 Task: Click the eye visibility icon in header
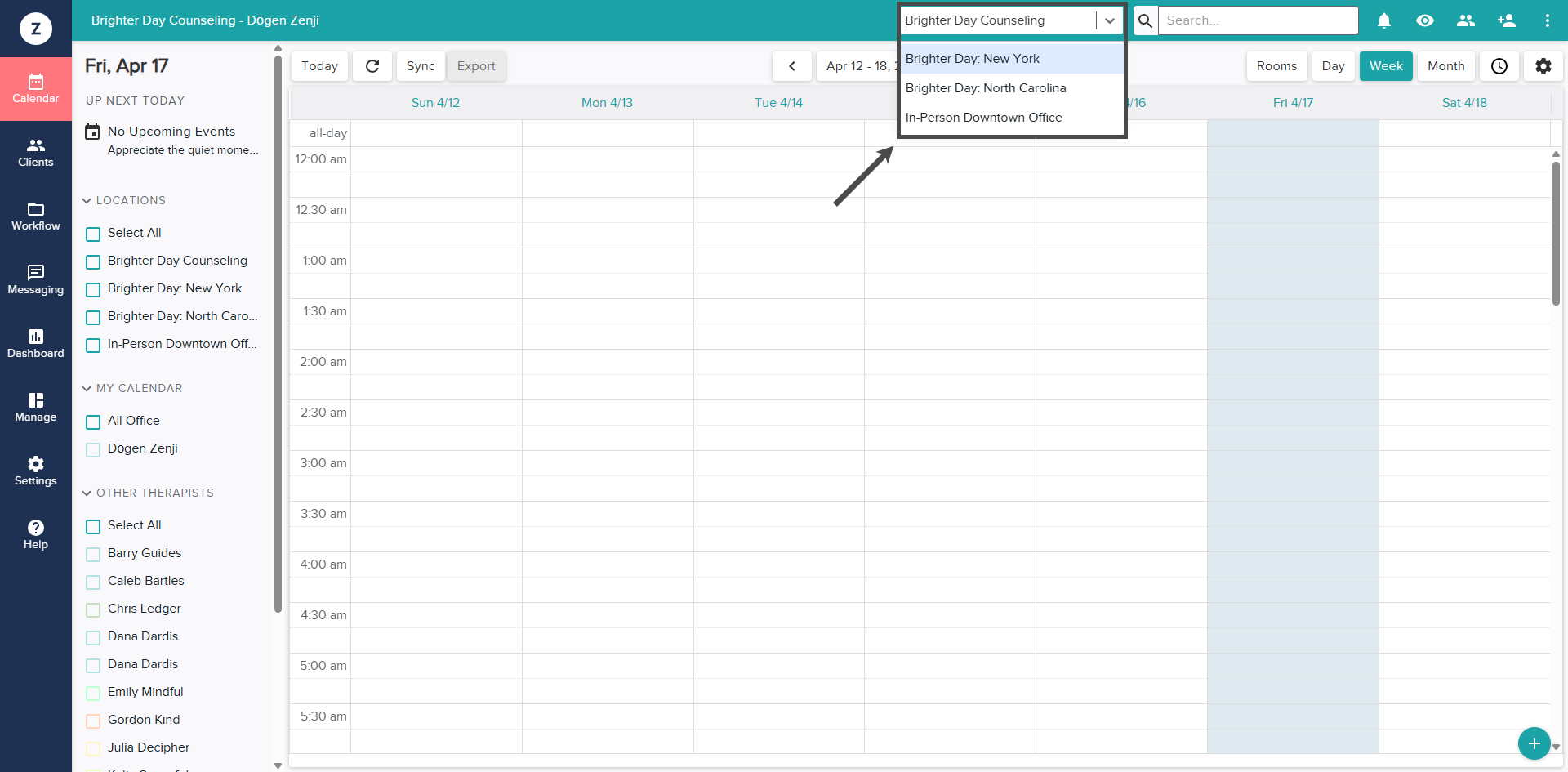1425,20
